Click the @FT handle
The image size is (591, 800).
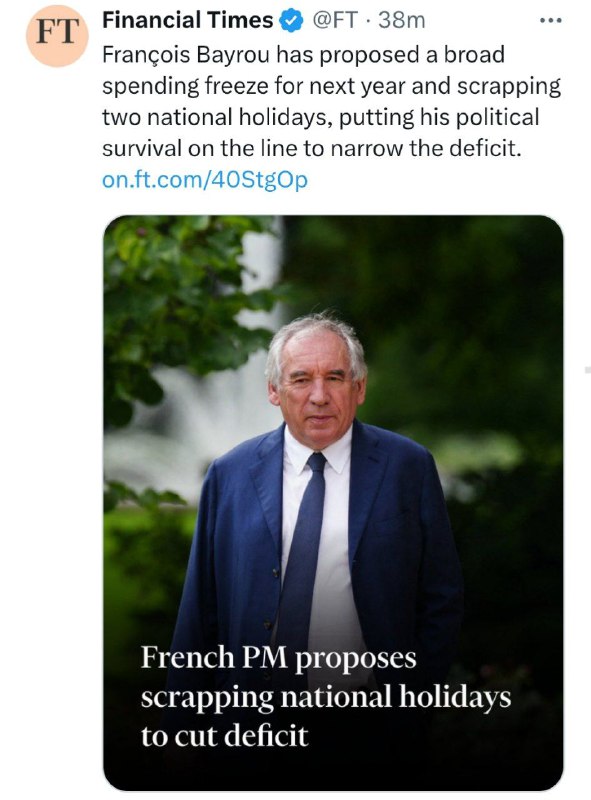[x=334, y=20]
